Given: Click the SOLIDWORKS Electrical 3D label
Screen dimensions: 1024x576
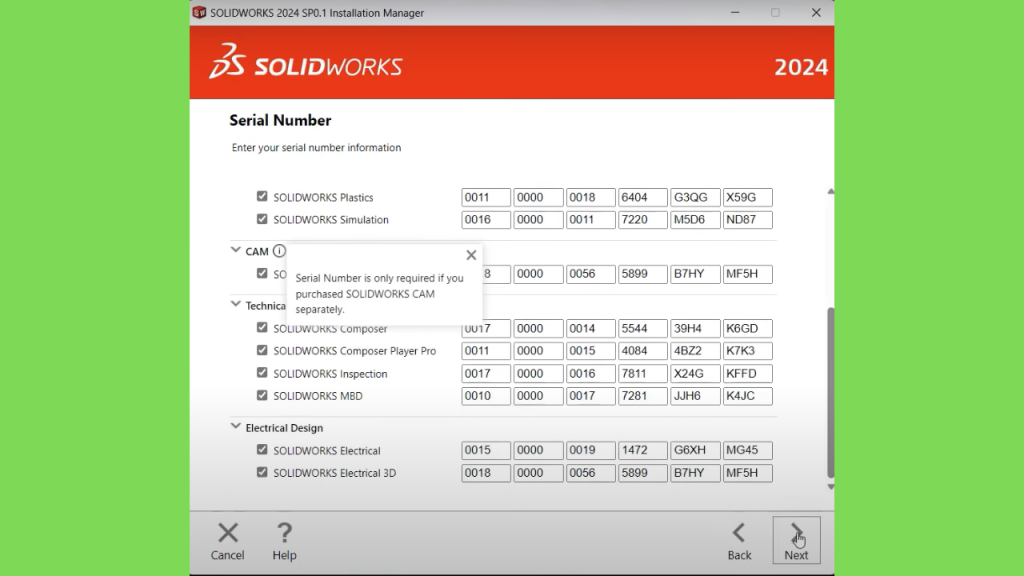Looking at the screenshot, I should pyautogui.click(x=334, y=473).
